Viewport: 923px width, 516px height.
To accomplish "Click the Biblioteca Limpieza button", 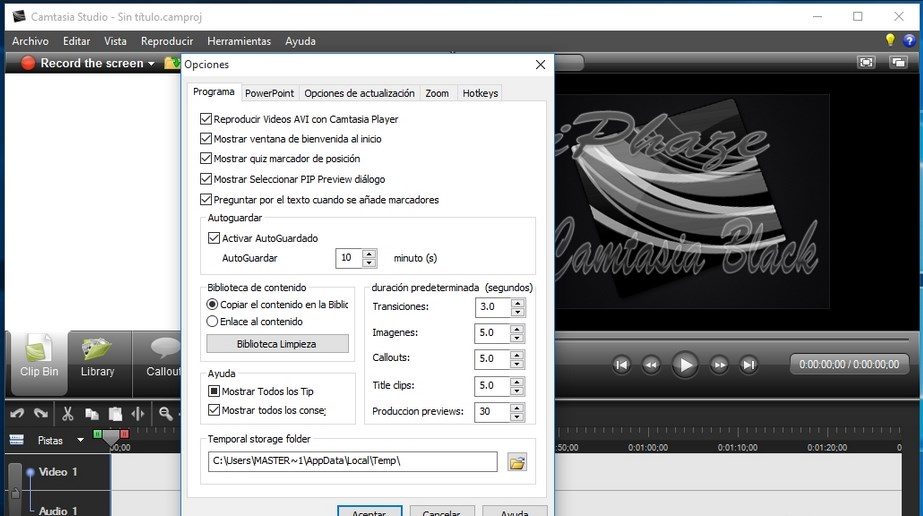I will click(277, 344).
